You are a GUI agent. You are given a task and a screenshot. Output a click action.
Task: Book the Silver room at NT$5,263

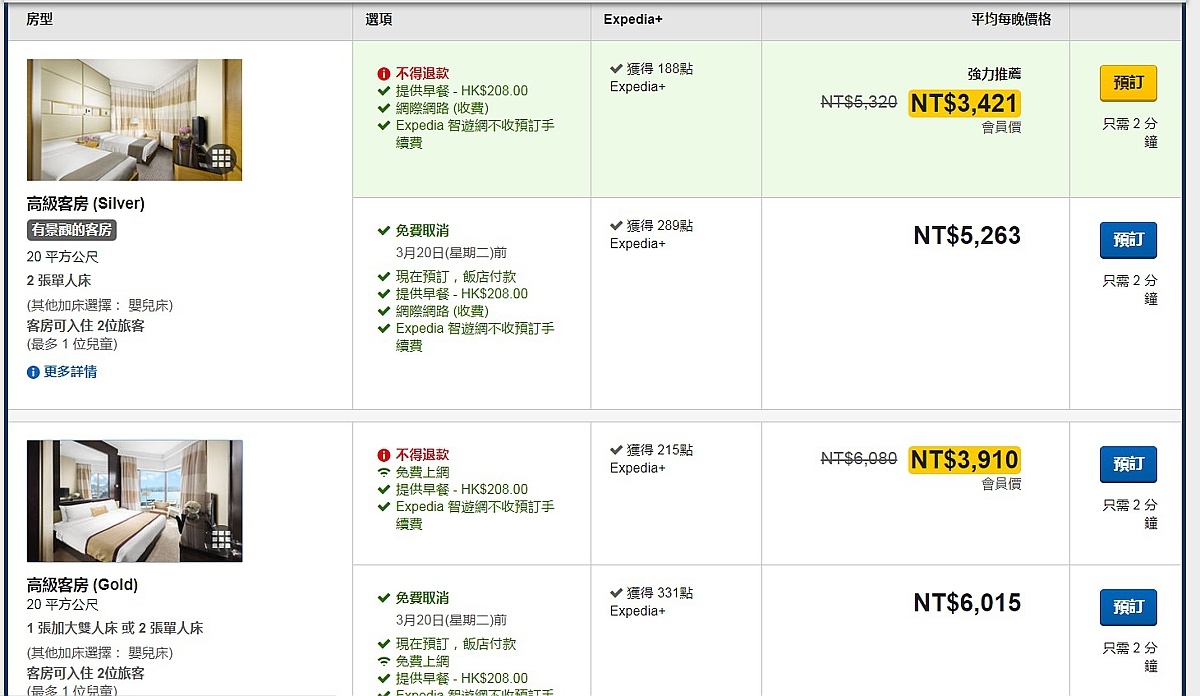point(1128,240)
